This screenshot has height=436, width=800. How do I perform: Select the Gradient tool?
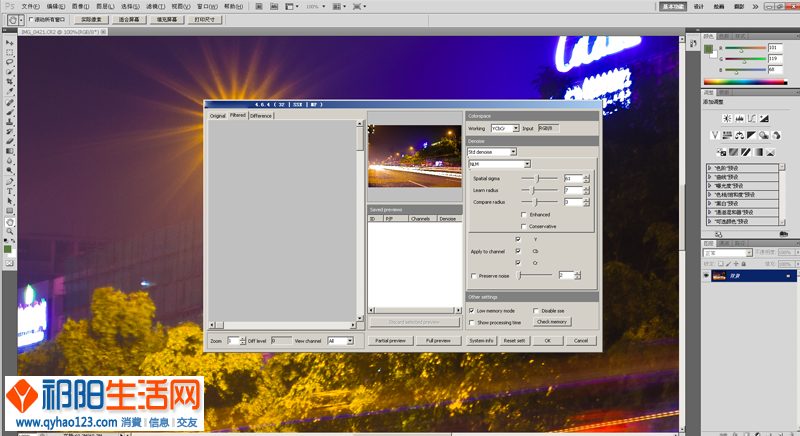tap(9, 151)
